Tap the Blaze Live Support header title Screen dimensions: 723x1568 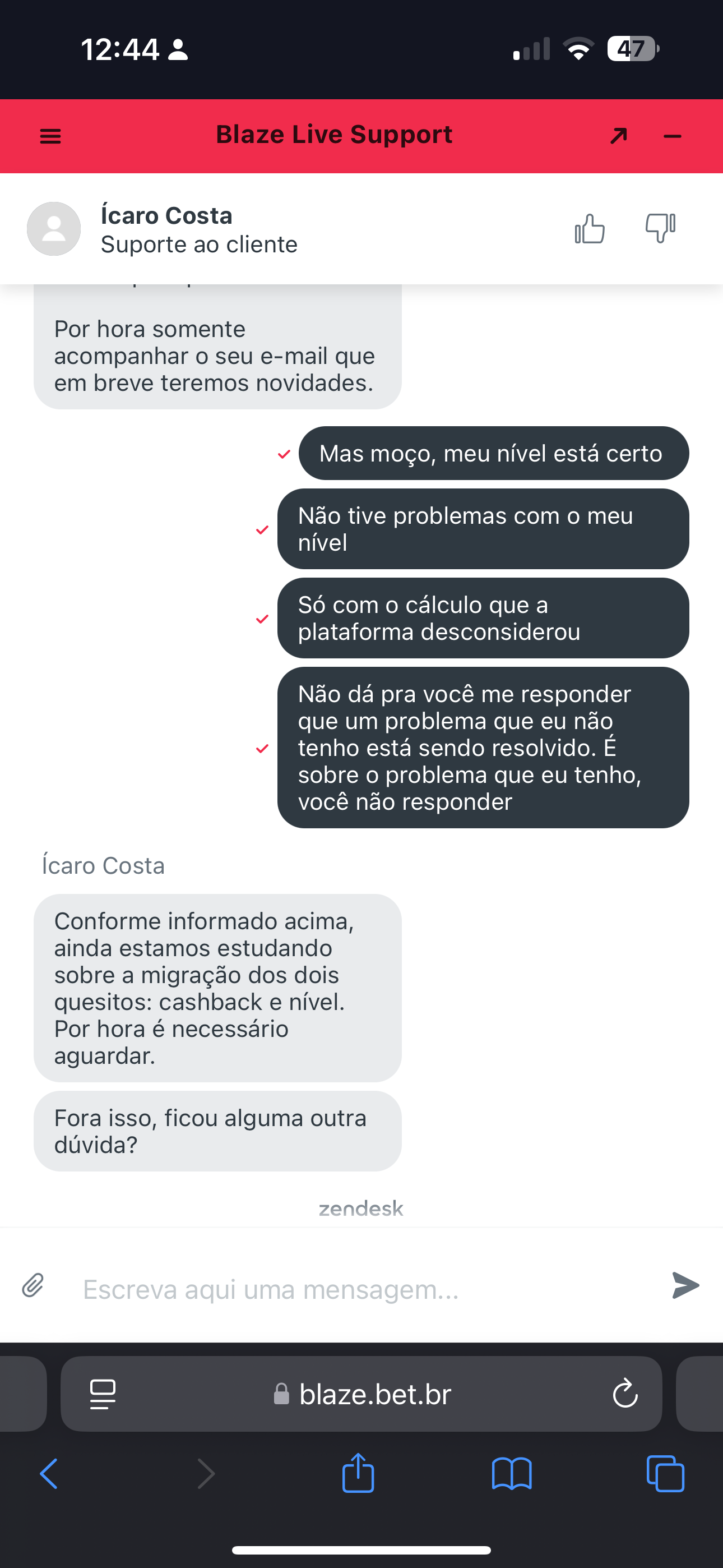coord(334,135)
